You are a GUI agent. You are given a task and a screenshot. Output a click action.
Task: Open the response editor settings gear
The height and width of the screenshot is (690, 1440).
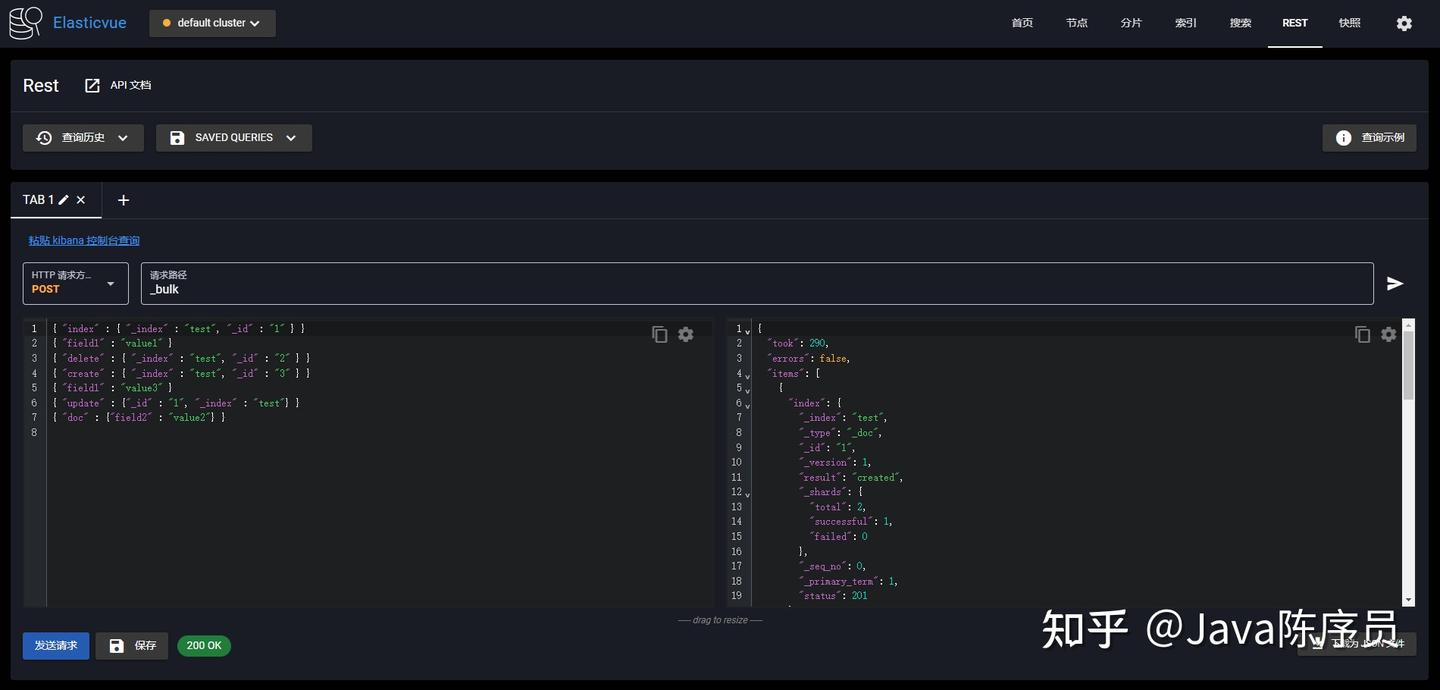click(x=1388, y=334)
